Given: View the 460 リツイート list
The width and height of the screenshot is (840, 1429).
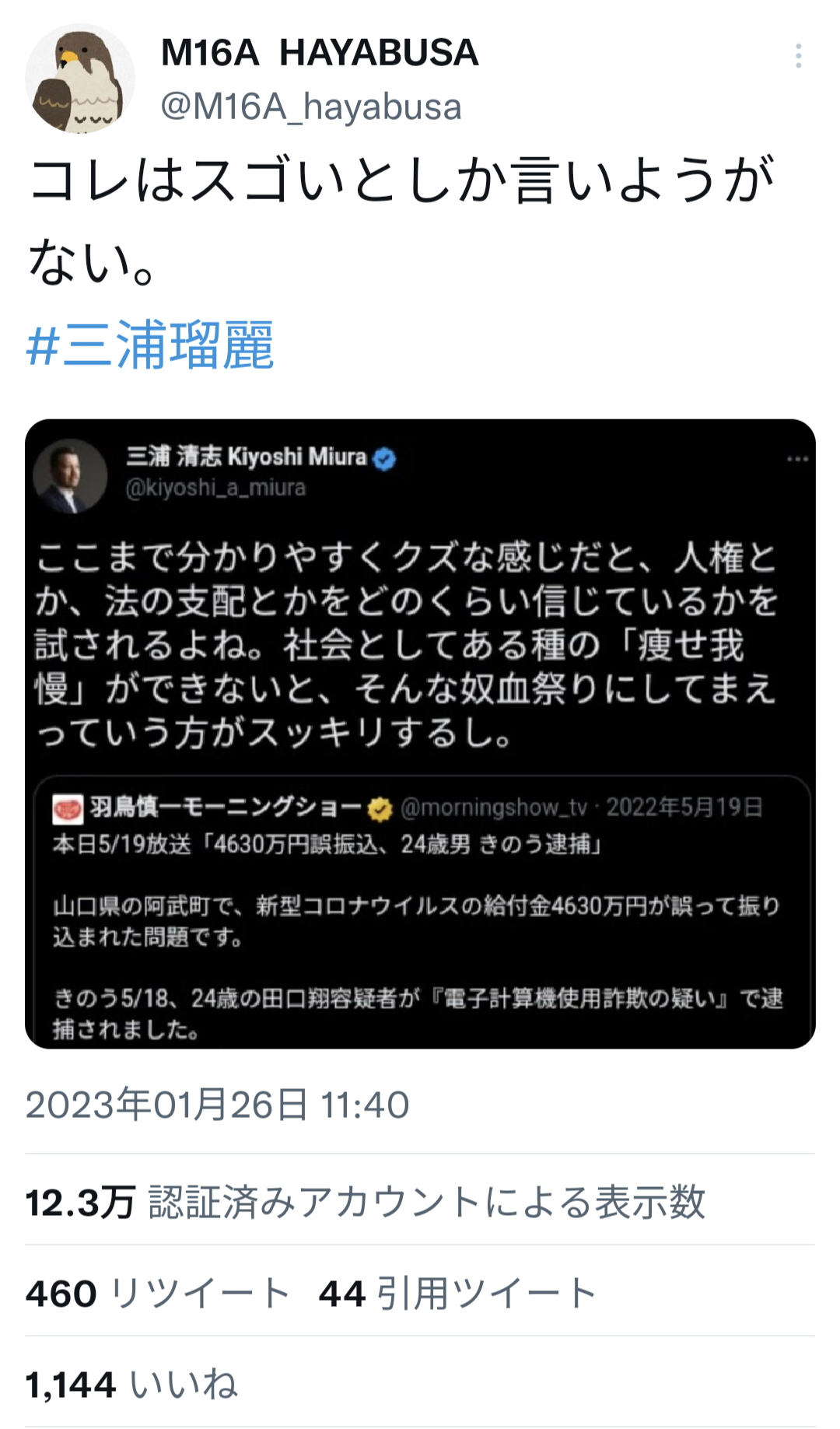Looking at the screenshot, I should (x=158, y=1293).
